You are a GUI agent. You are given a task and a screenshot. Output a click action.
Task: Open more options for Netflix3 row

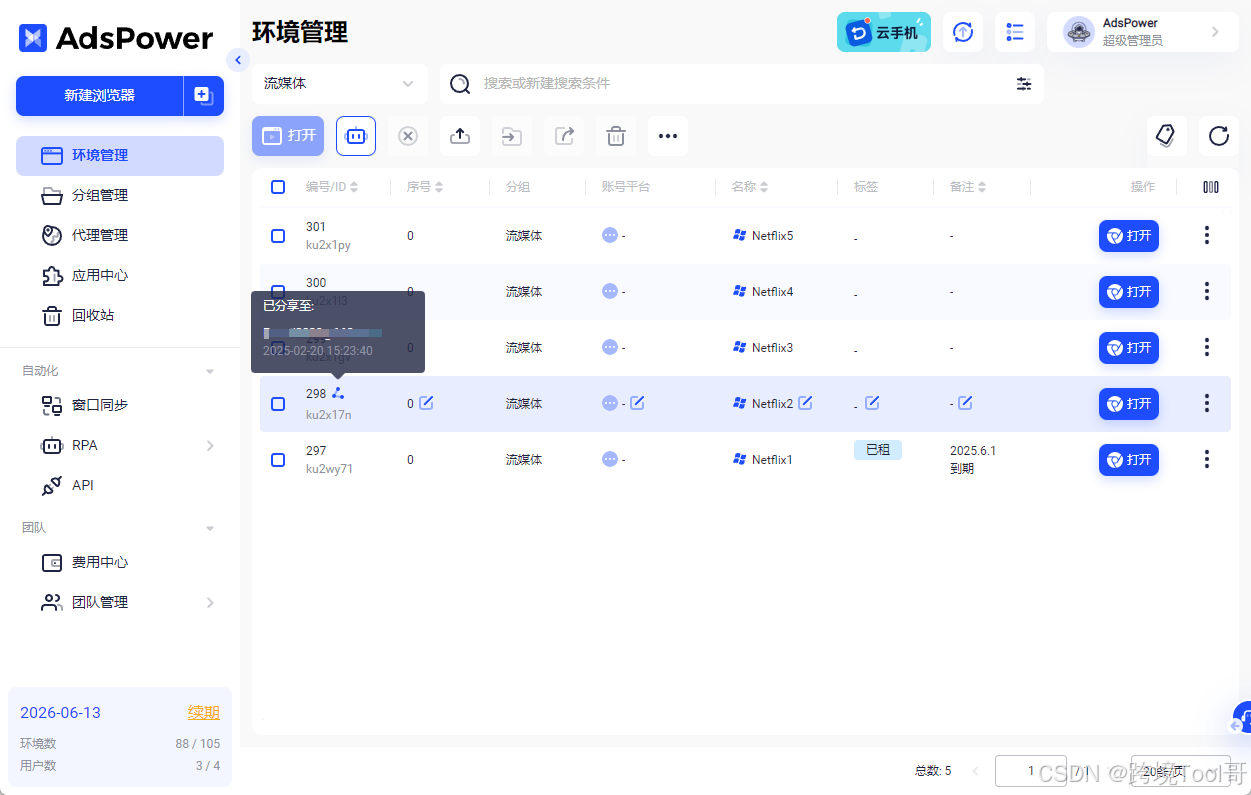pos(1207,348)
